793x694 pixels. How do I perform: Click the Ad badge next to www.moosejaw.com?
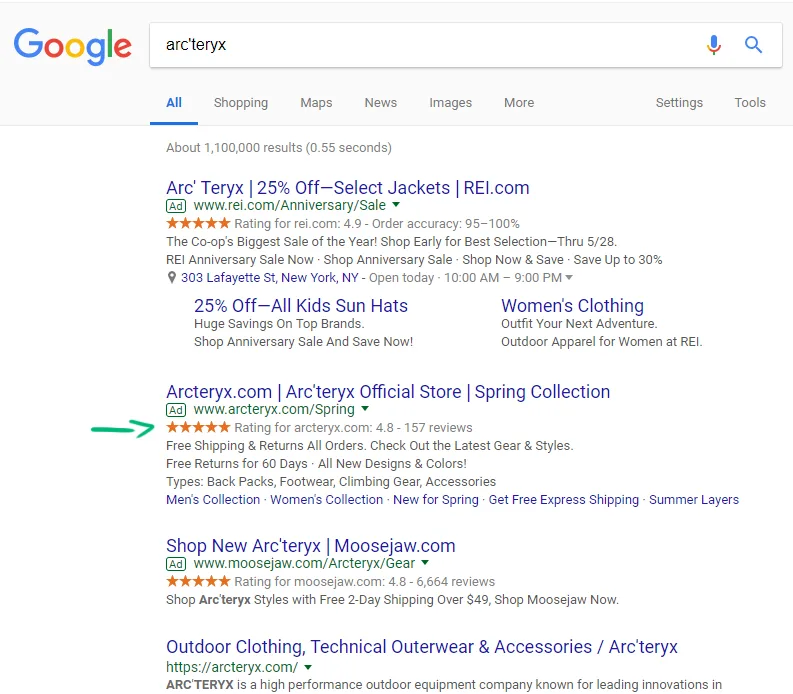(176, 563)
